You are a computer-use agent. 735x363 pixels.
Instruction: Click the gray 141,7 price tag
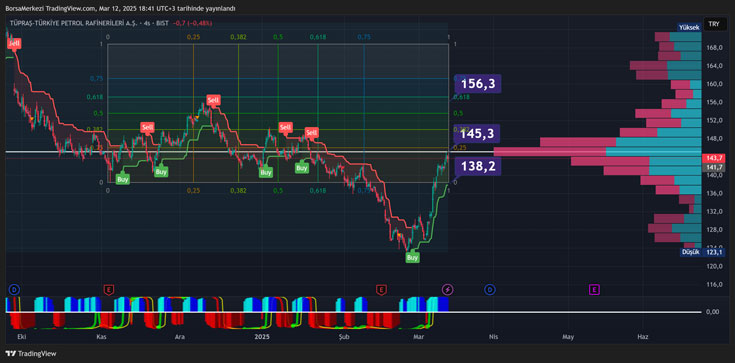coord(713,167)
